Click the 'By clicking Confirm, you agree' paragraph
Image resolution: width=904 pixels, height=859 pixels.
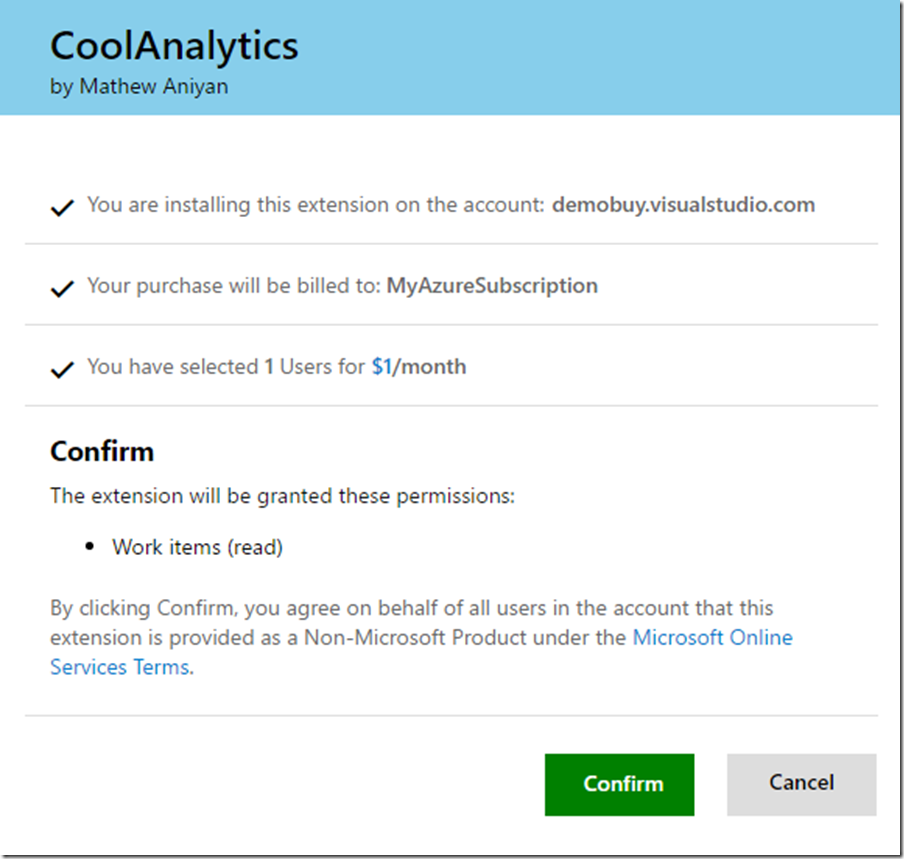coord(421,637)
